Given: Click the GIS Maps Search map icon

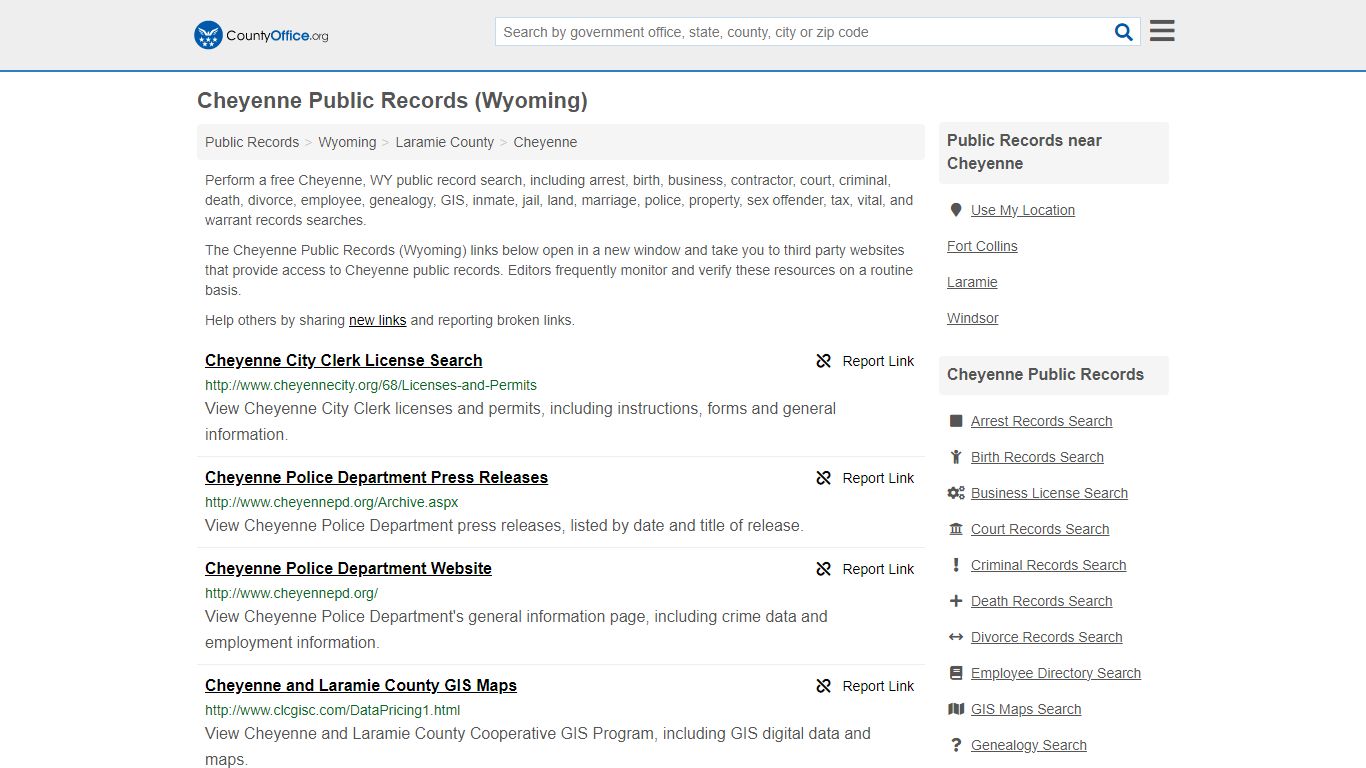Looking at the screenshot, I should point(956,709).
